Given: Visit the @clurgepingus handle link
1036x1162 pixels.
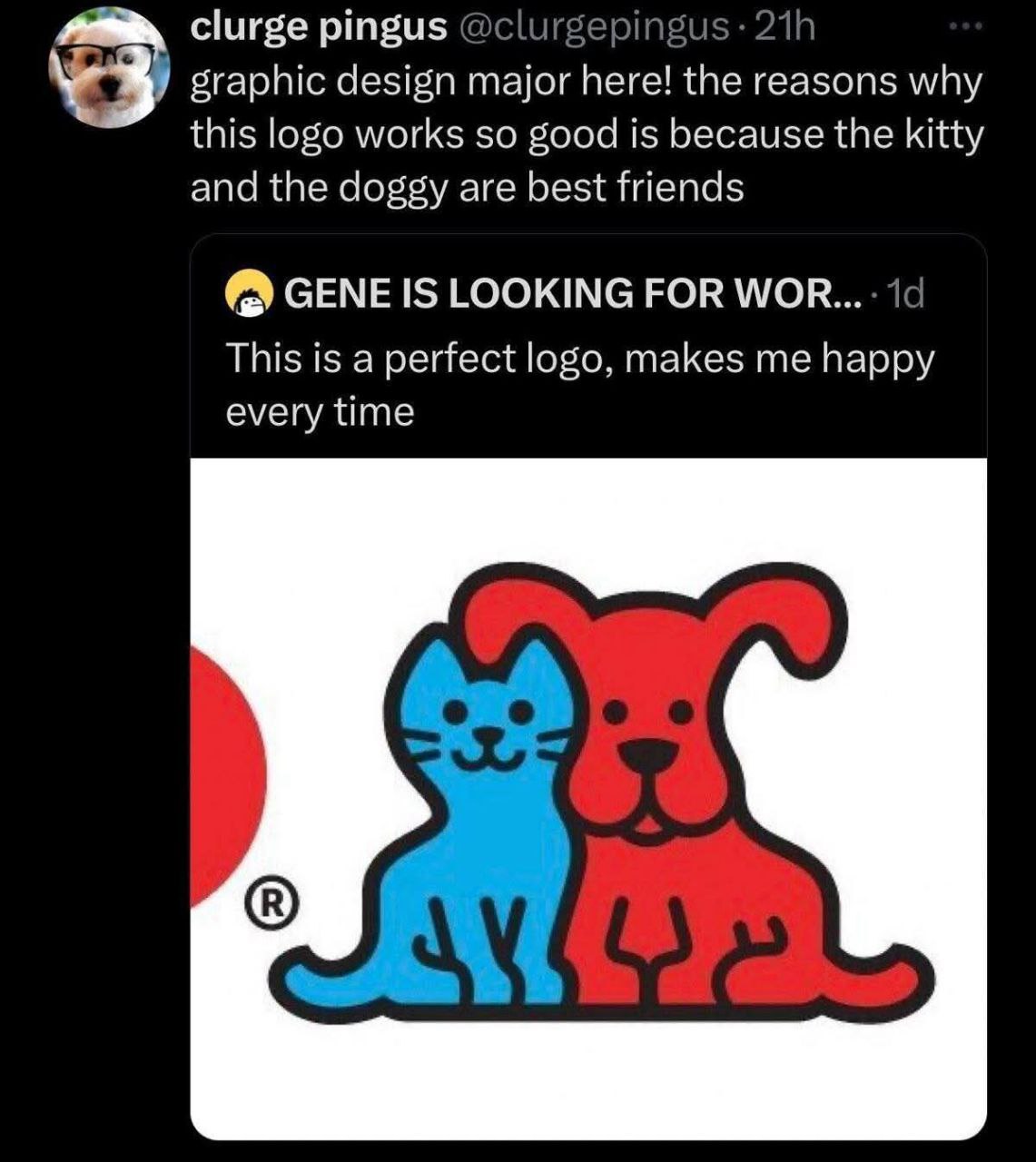Looking at the screenshot, I should point(597,29).
